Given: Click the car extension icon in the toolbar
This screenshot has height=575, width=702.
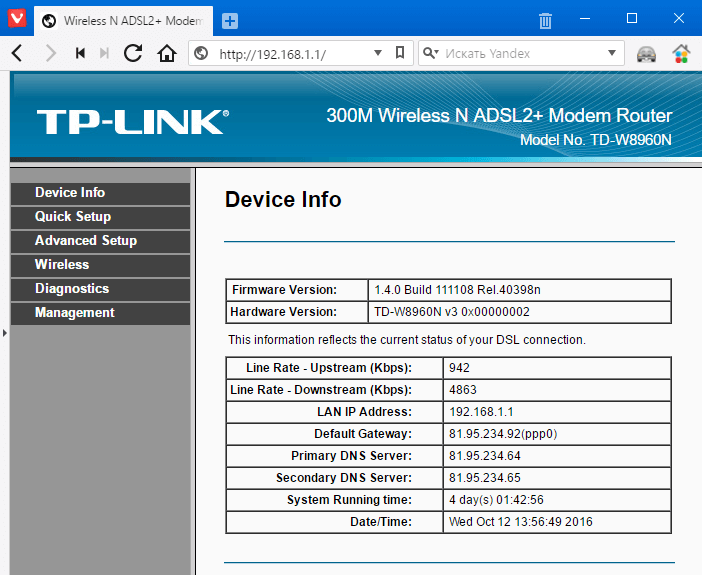Looking at the screenshot, I should [x=646, y=54].
